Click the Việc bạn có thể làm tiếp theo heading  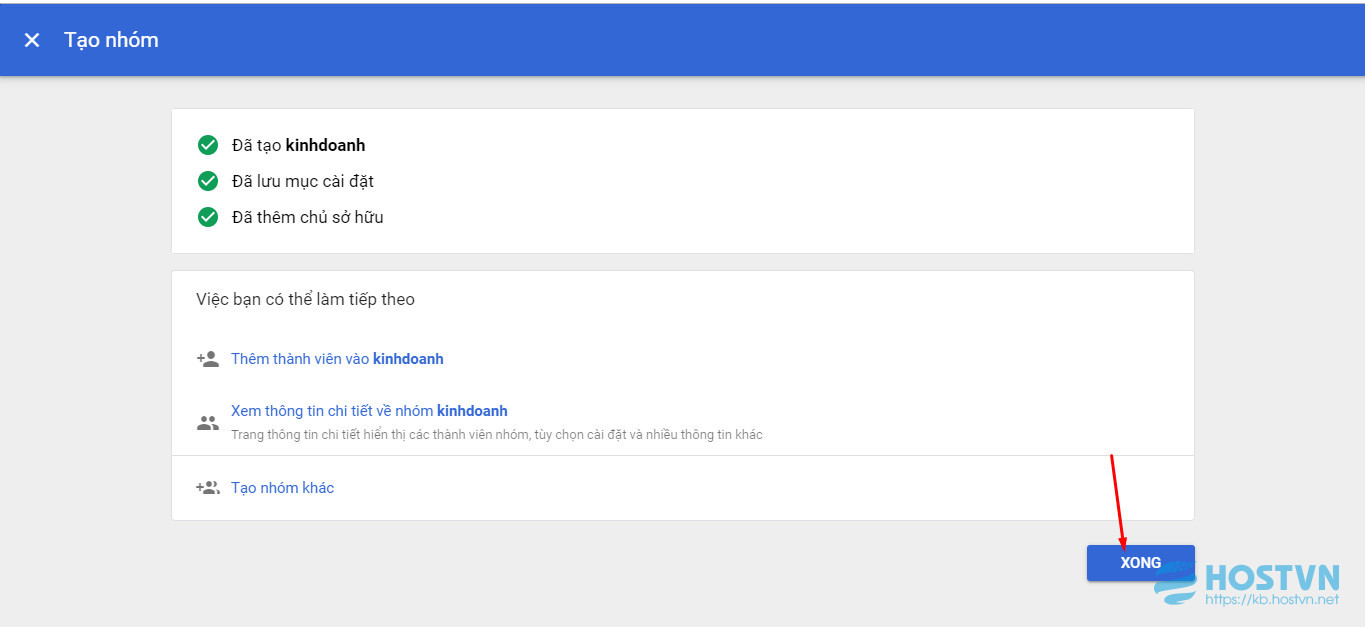(305, 299)
